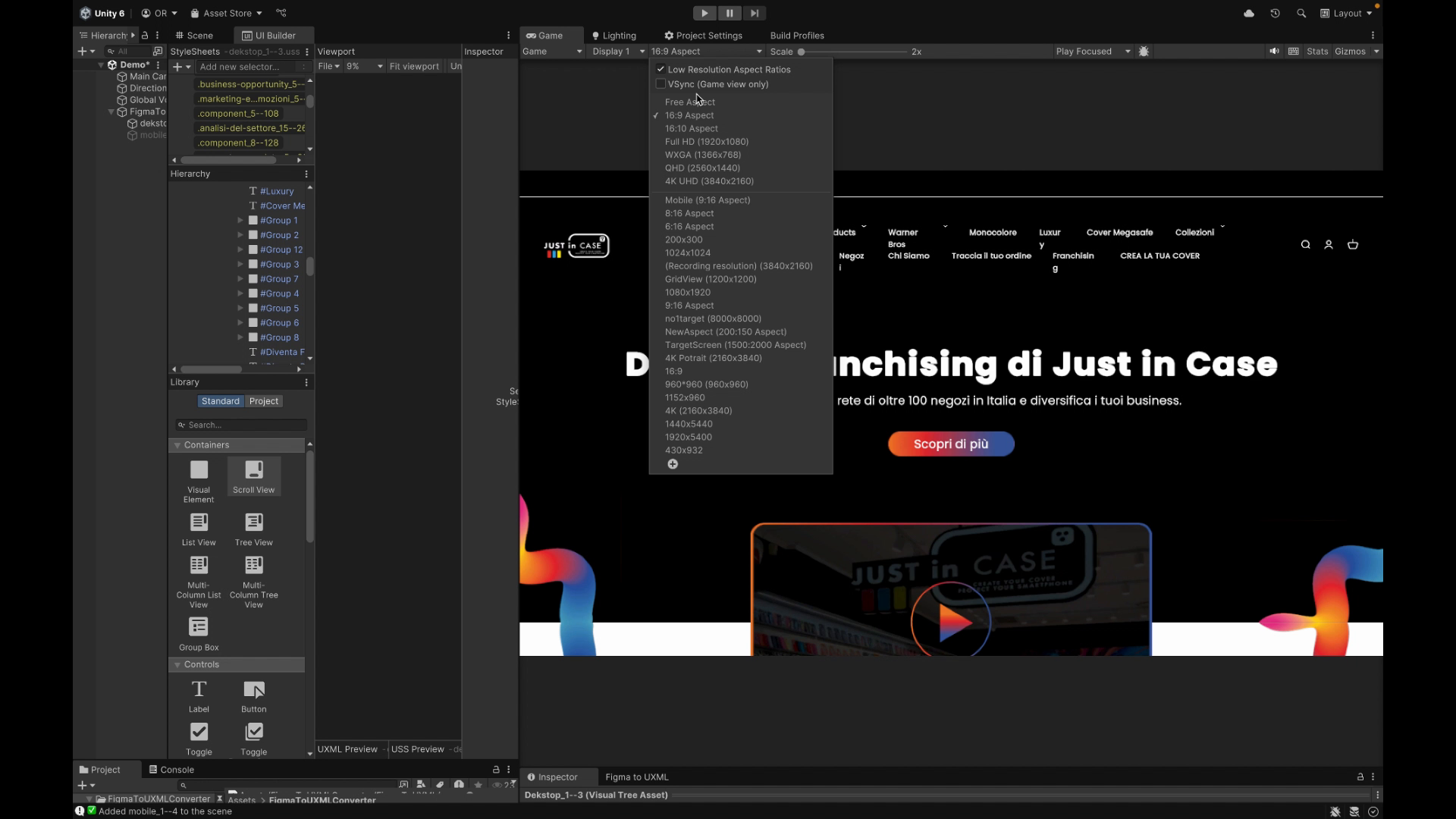The width and height of the screenshot is (1456, 819).
Task: Switch to the UI Builder tab
Action: tap(269, 36)
